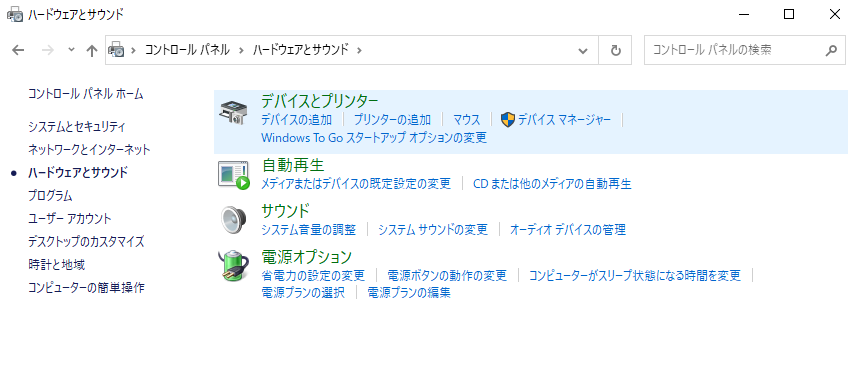This screenshot has width=856, height=371.
Task: Select ネットワークとインターネット in sidebar
Action: pyautogui.click(x=90, y=149)
